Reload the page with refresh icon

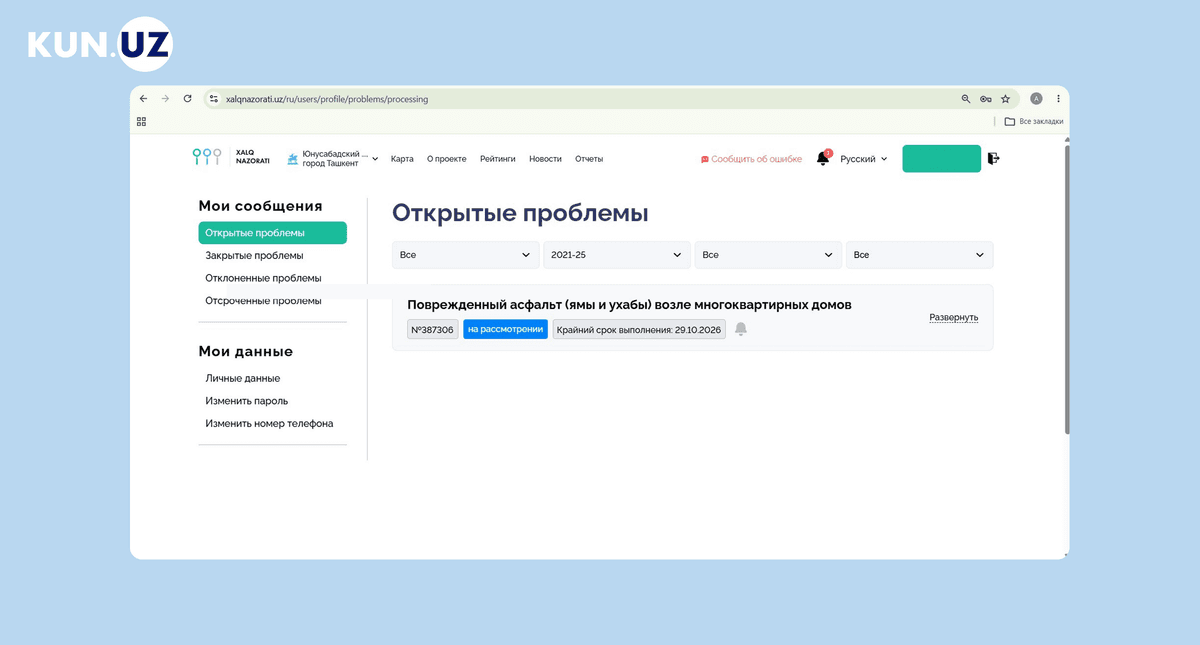[x=187, y=99]
